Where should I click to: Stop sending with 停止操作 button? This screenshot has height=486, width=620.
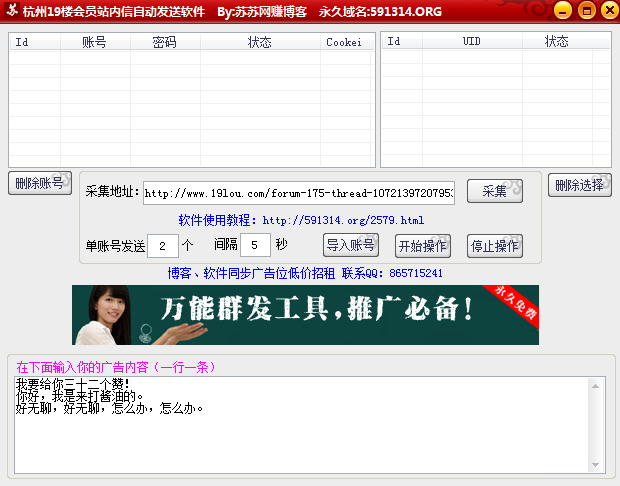pyautogui.click(x=495, y=246)
